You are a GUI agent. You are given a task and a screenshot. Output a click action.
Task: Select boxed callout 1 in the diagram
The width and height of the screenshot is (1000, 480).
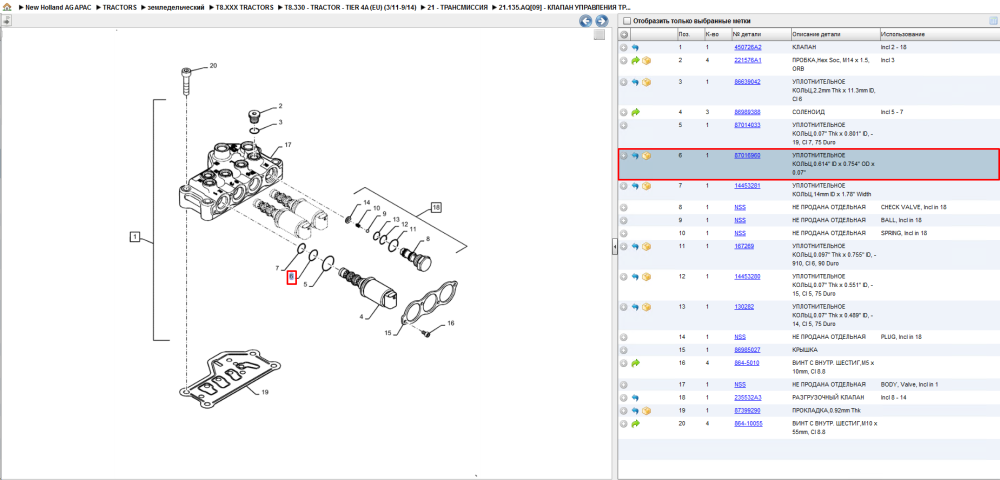click(135, 238)
